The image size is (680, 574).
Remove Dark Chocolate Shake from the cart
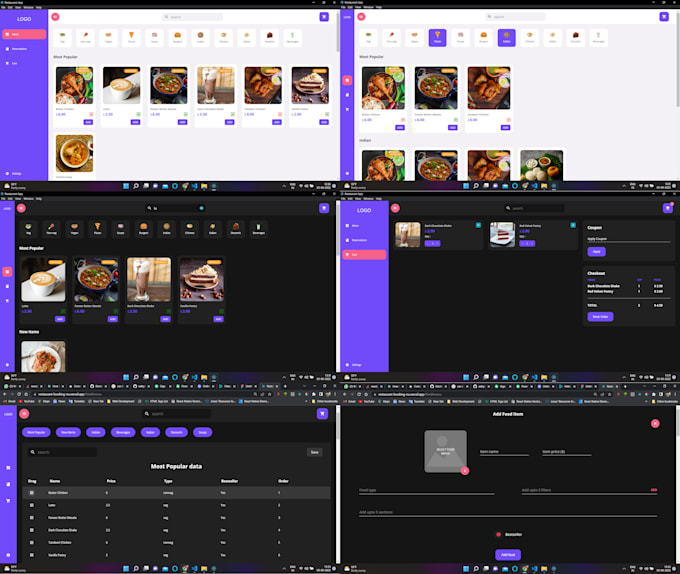click(478, 225)
